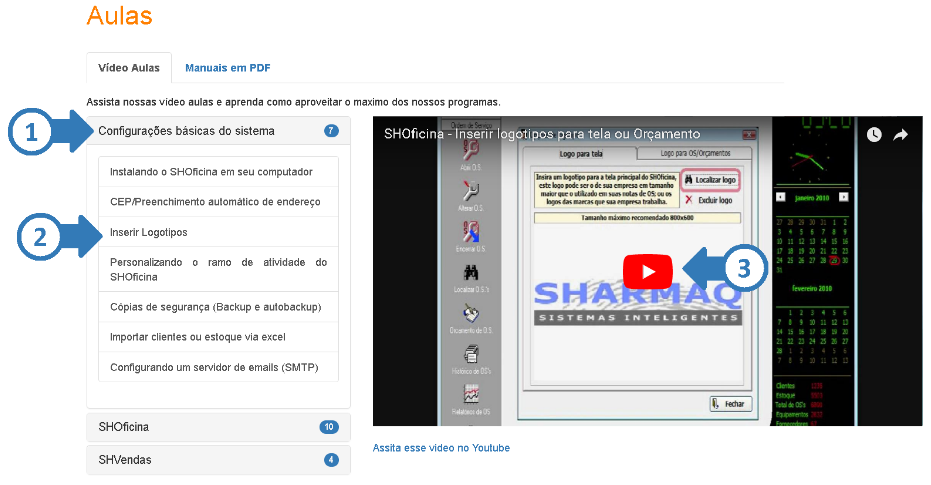Click the Fechar button inside the video
The width and height of the screenshot is (931, 485).
tap(730, 403)
